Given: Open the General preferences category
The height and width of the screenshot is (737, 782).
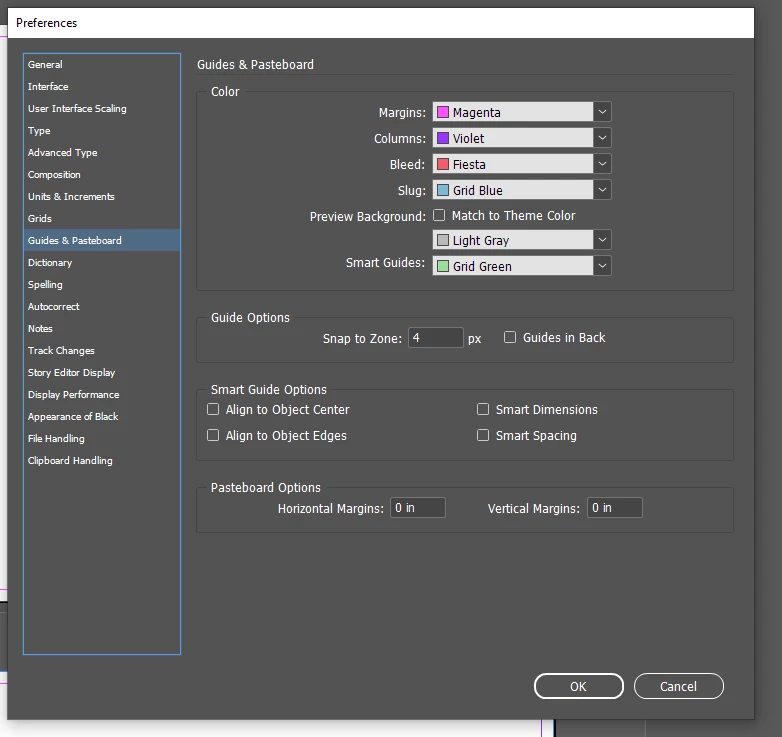Looking at the screenshot, I should tap(102, 64).
